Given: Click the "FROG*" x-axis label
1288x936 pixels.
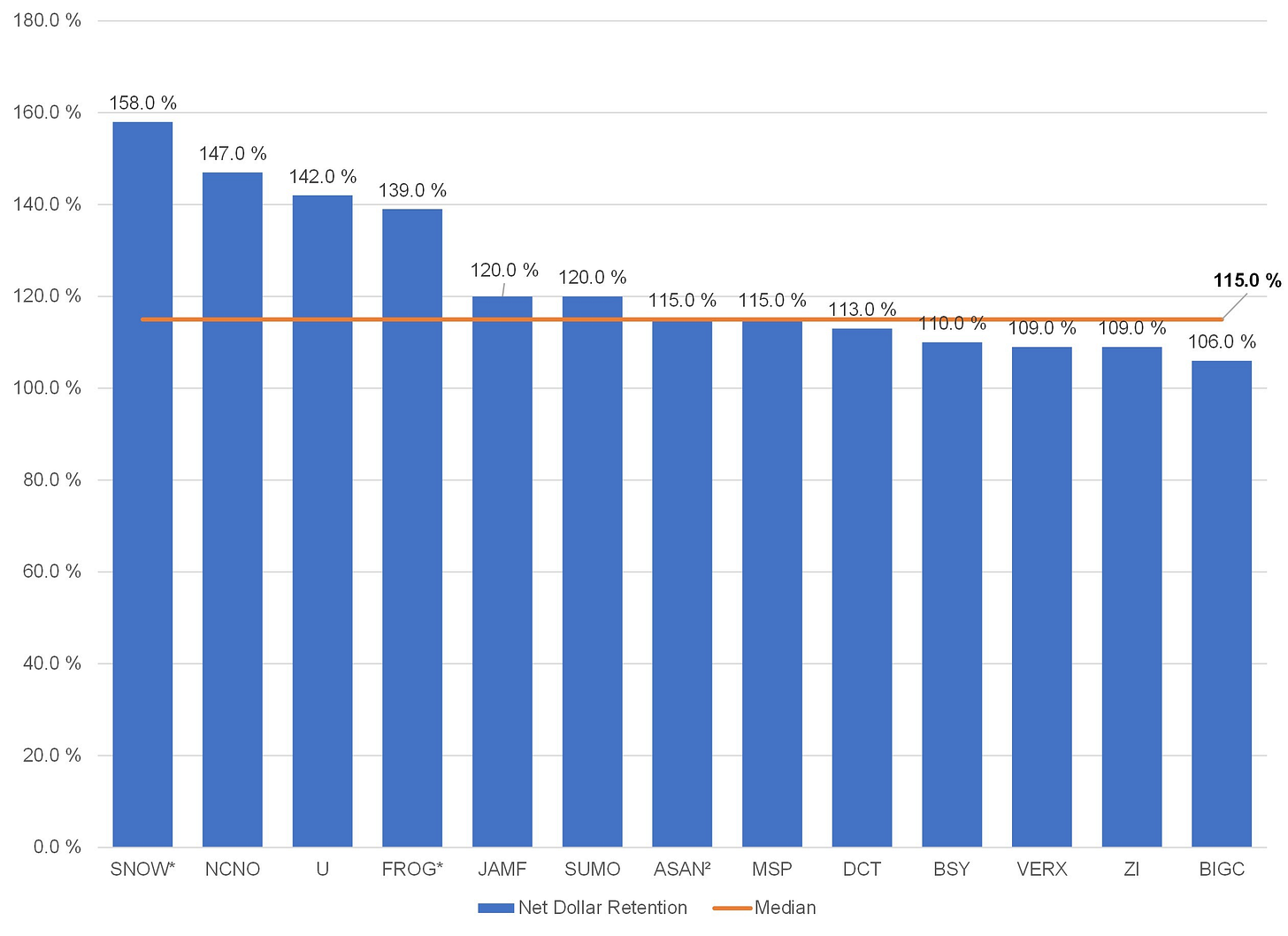Looking at the screenshot, I should [x=412, y=870].
